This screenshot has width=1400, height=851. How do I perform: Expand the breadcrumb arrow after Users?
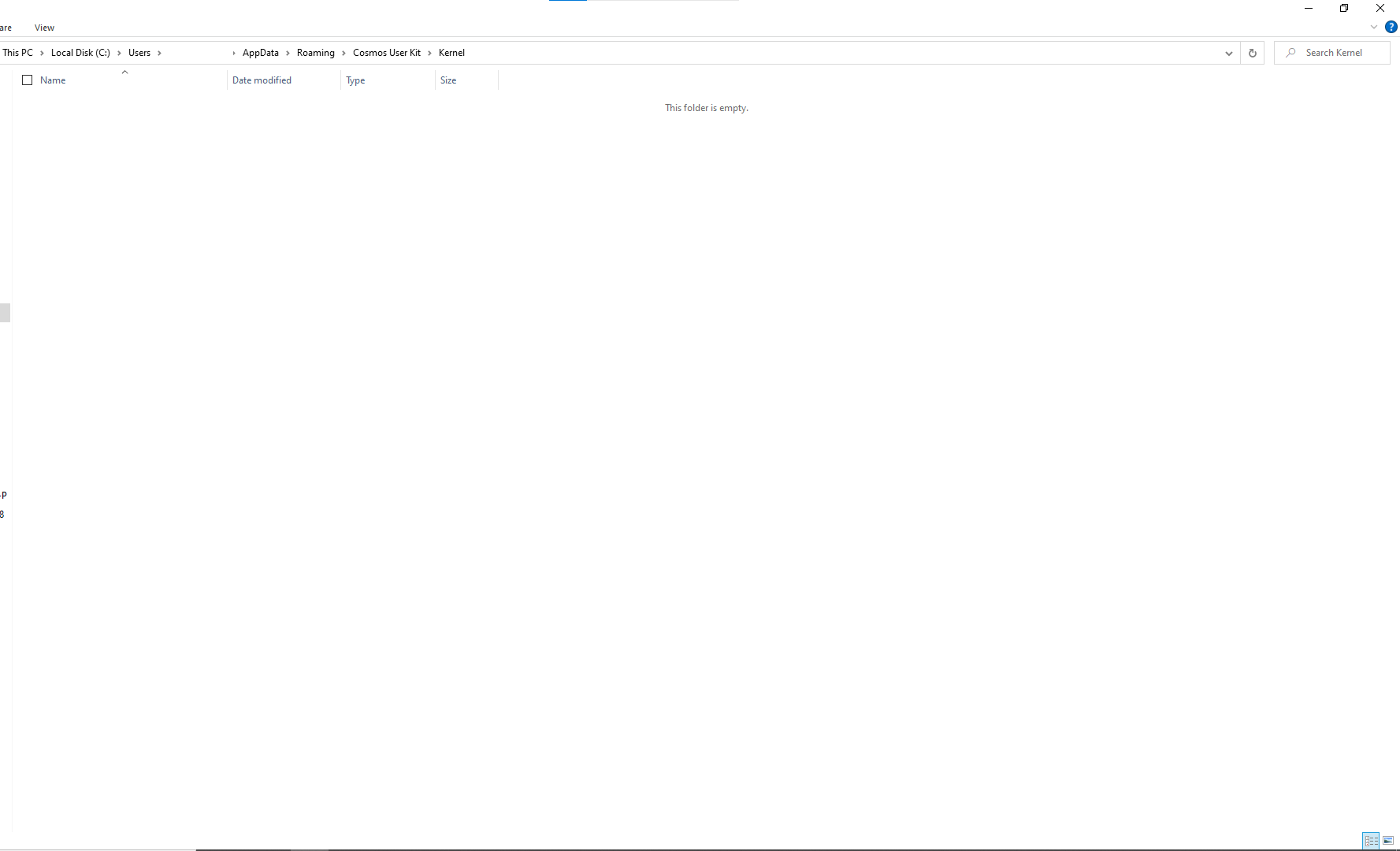click(159, 53)
